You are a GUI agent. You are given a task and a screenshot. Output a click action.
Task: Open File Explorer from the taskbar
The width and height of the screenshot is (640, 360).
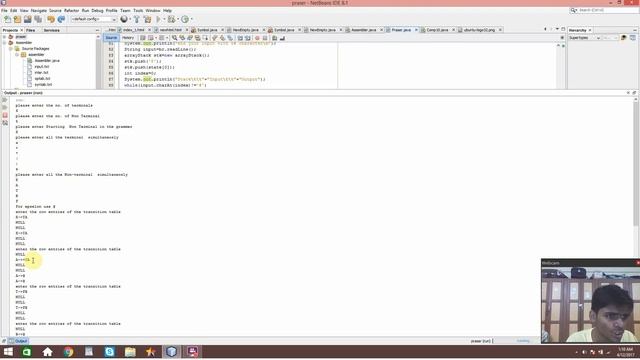(x=130, y=352)
